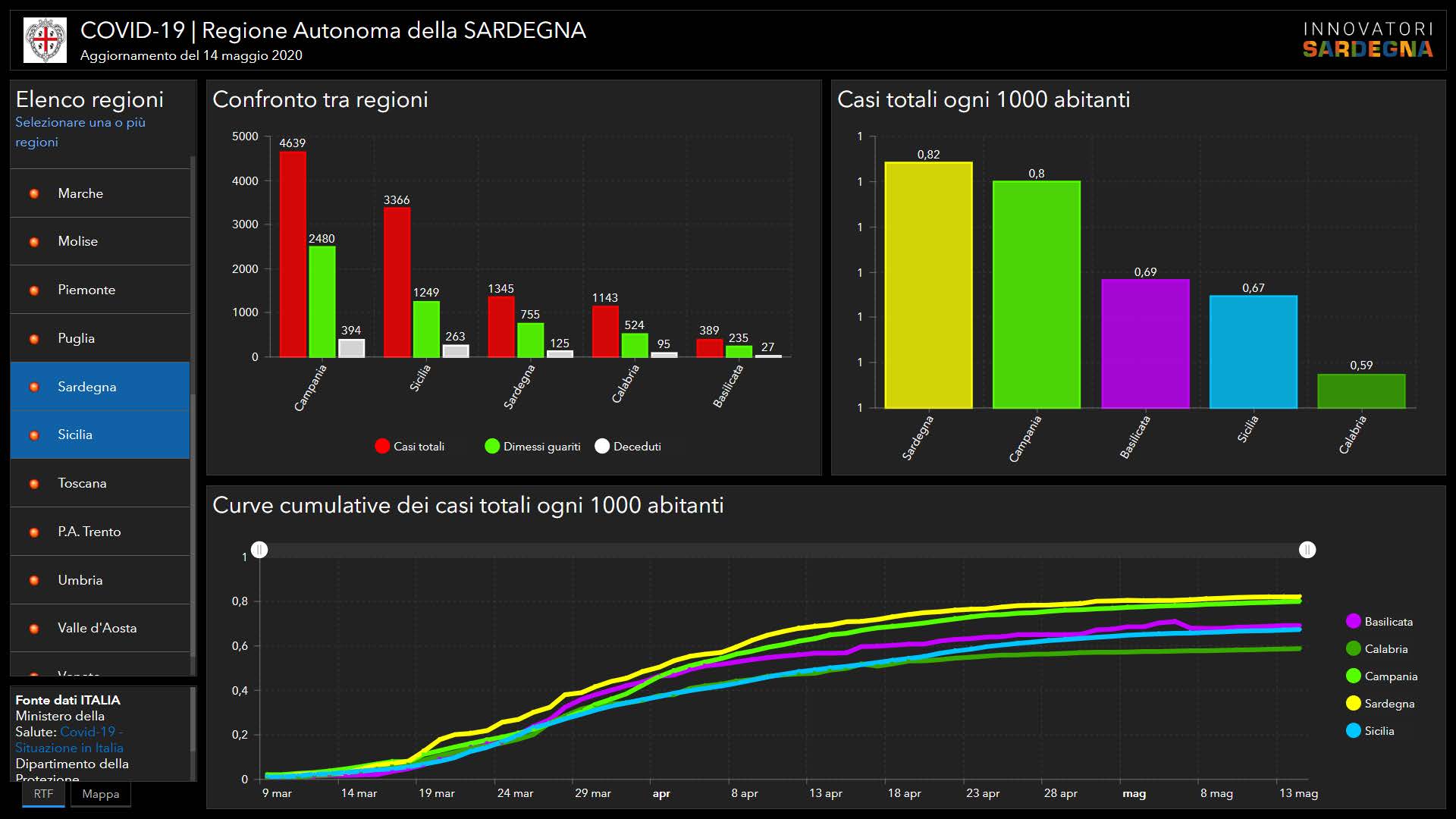Click the Innovatori Sardegna logo
The width and height of the screenshot is (1456, 819).
(x=1367, y=40)
